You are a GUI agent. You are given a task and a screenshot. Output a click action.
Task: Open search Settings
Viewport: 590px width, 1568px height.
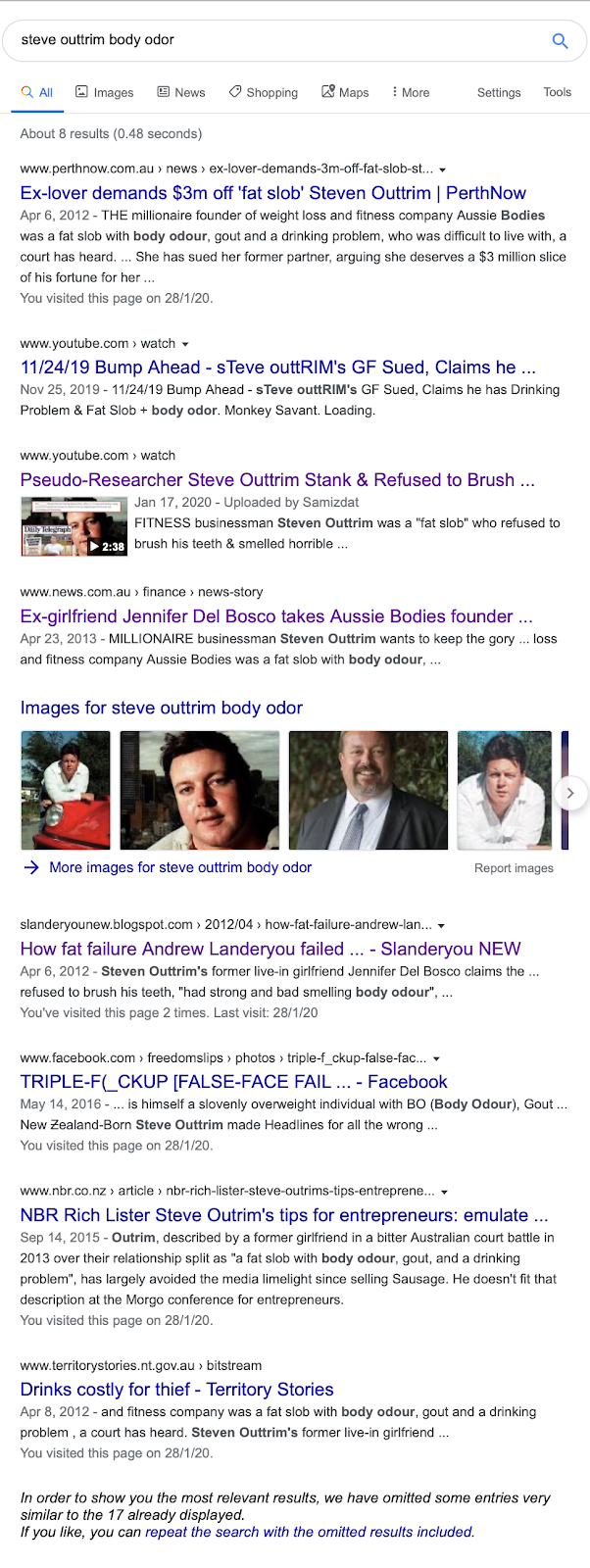pos(499,92)
